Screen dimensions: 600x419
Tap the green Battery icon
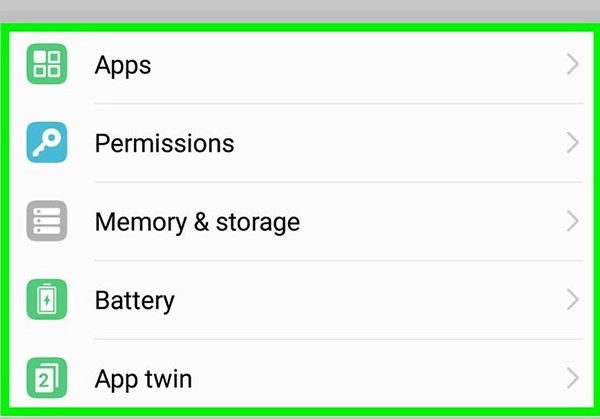[46, 299]
